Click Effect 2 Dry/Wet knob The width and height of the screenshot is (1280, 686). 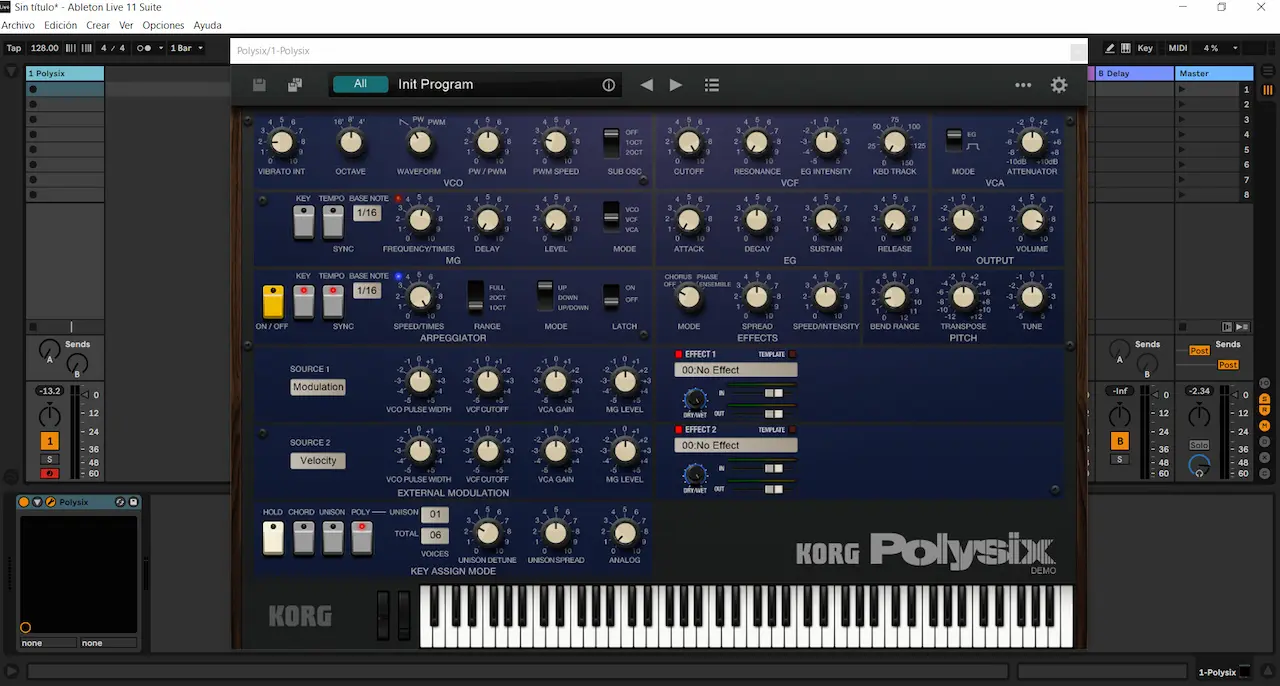tap(694, 475)
